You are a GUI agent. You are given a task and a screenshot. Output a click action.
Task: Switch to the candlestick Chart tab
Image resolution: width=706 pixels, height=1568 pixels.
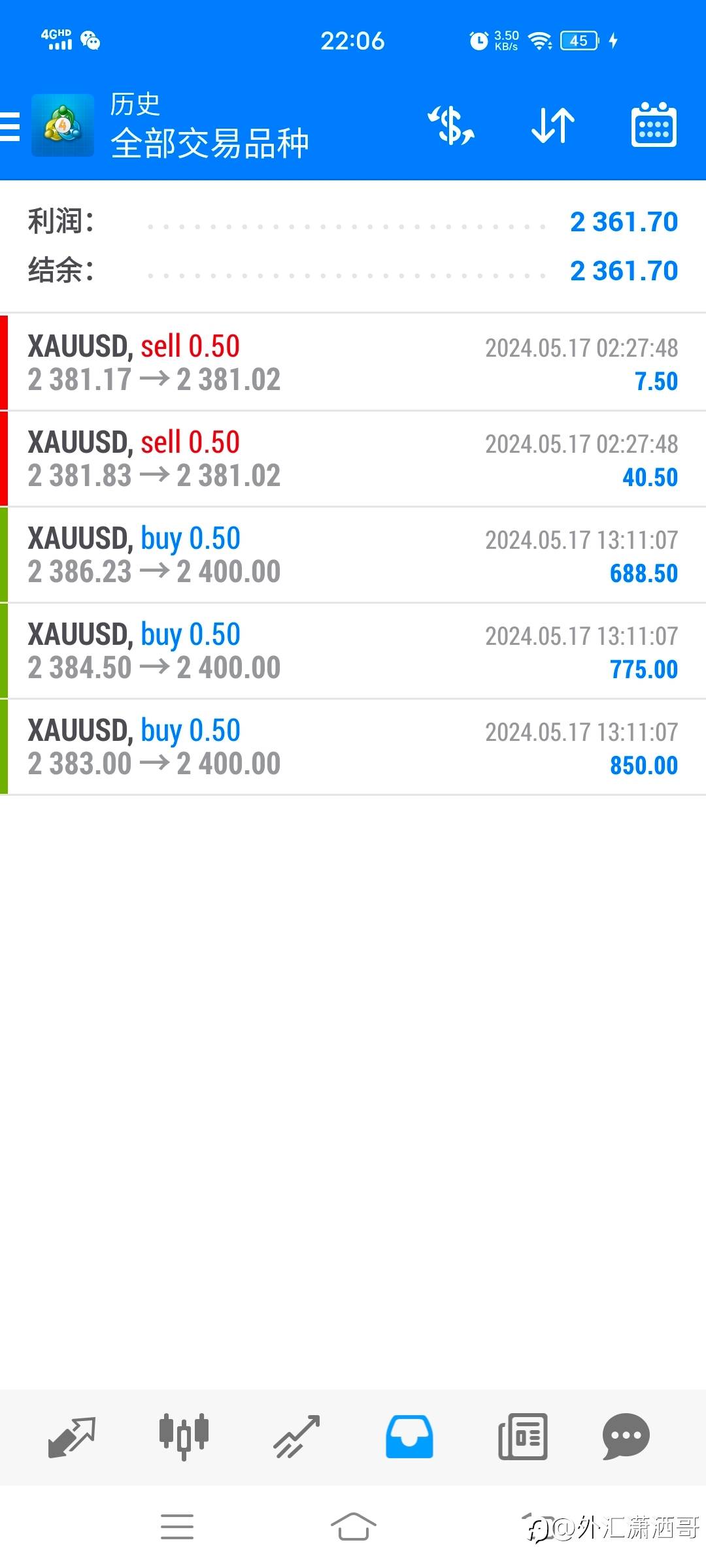click(x=184, y=1436)
